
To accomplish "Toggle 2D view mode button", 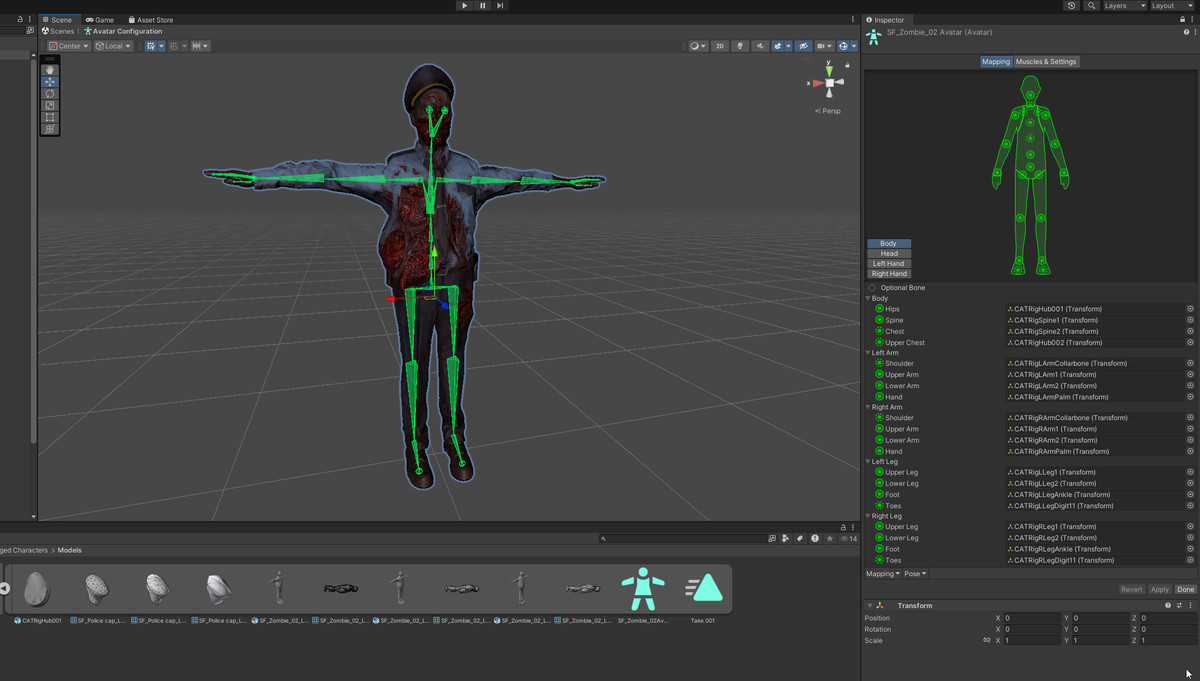I will [720, 46].
